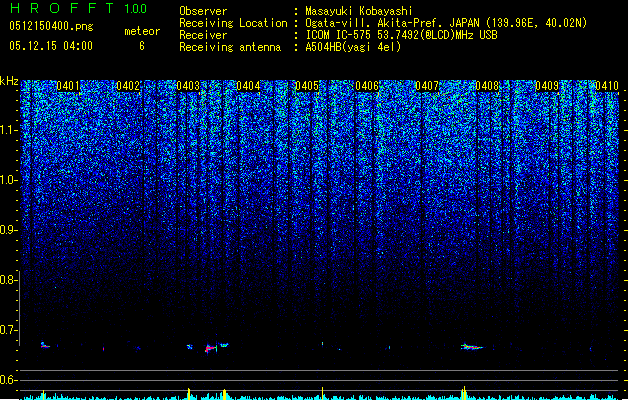Image resolution: width=629 pixels, height=400 pixels.
Task: Click the 0403 time marker
Action: click(x=188, y=86)
